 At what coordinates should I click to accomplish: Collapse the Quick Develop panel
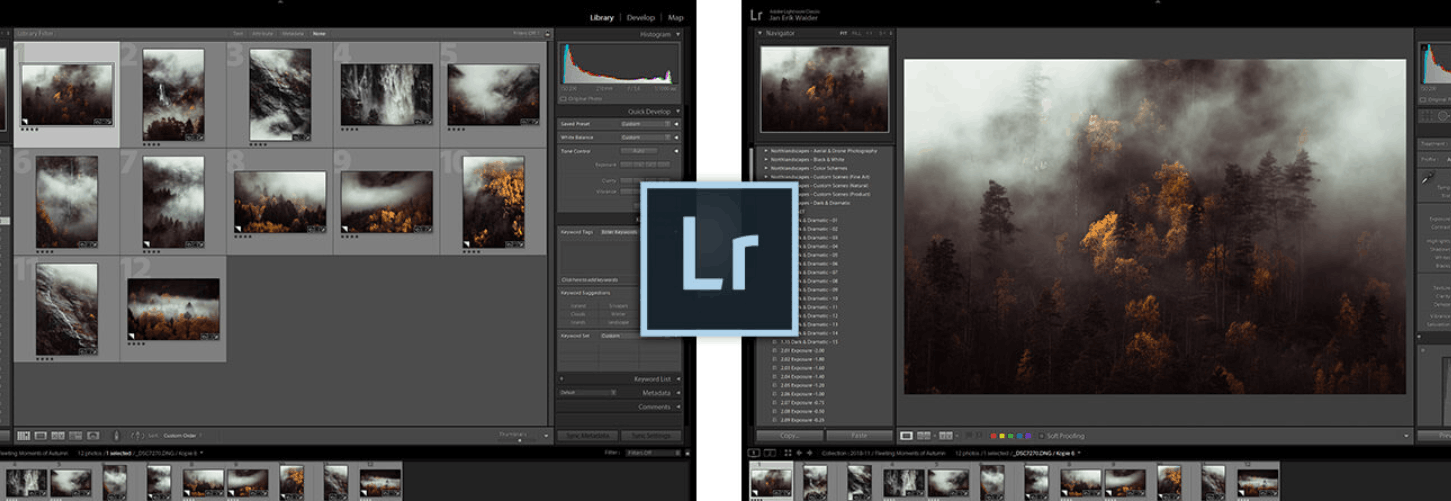click(678, 111)
